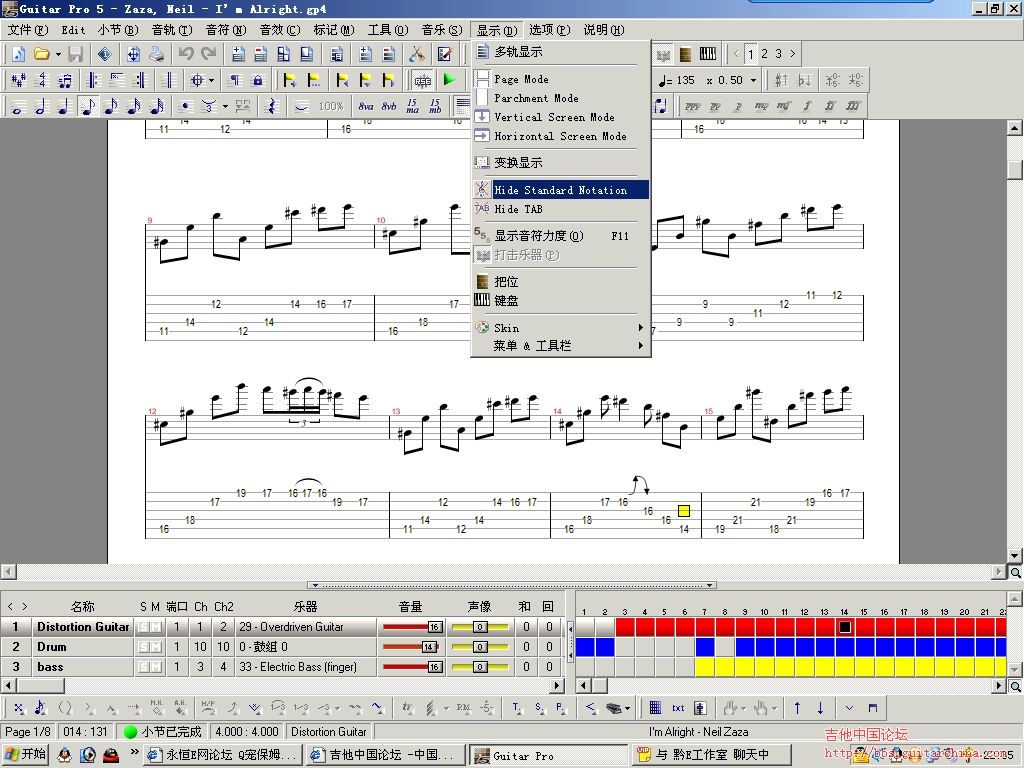
Task: Go to page 3 in toolbar
Action: (x=778, y=54)
